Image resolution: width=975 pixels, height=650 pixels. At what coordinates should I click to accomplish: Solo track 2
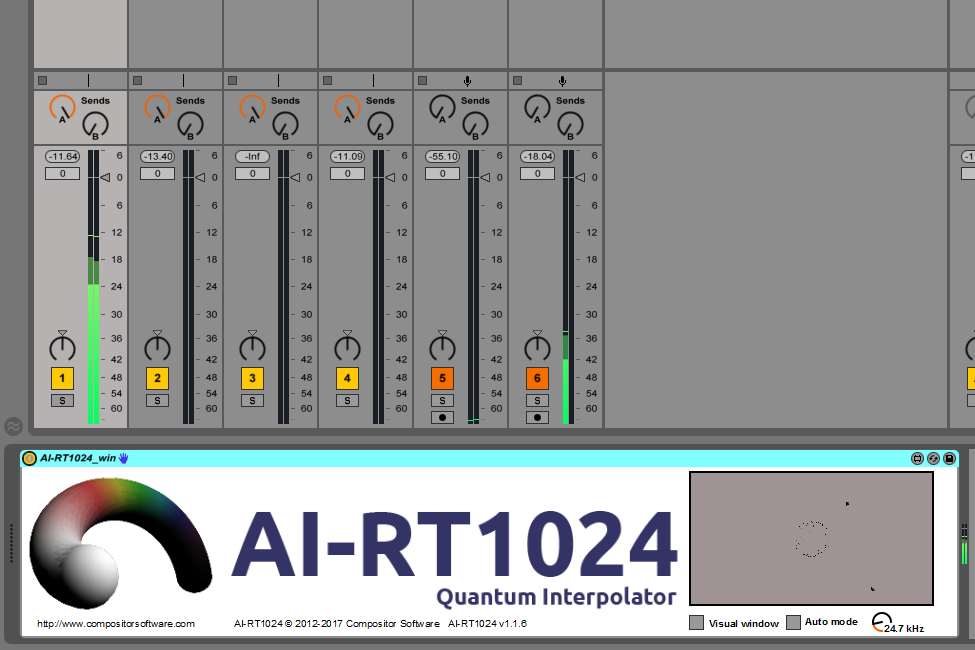coord(157,400)
